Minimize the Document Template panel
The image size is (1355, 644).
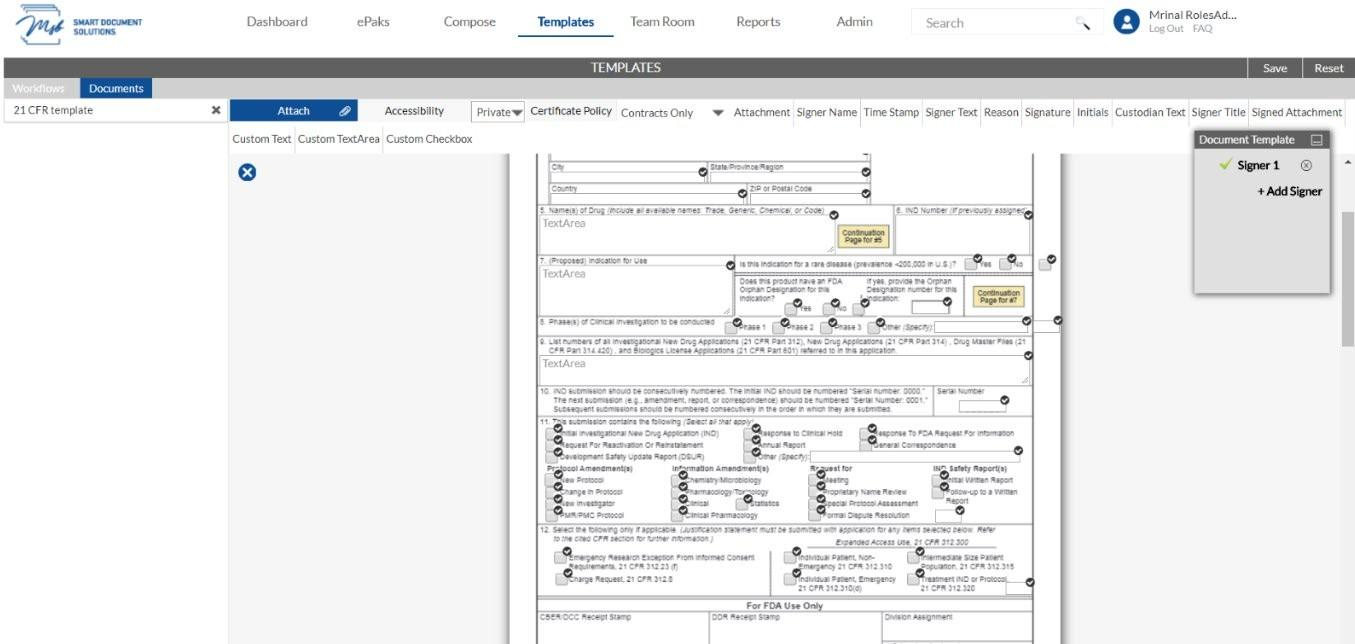tap(1316, 140)
